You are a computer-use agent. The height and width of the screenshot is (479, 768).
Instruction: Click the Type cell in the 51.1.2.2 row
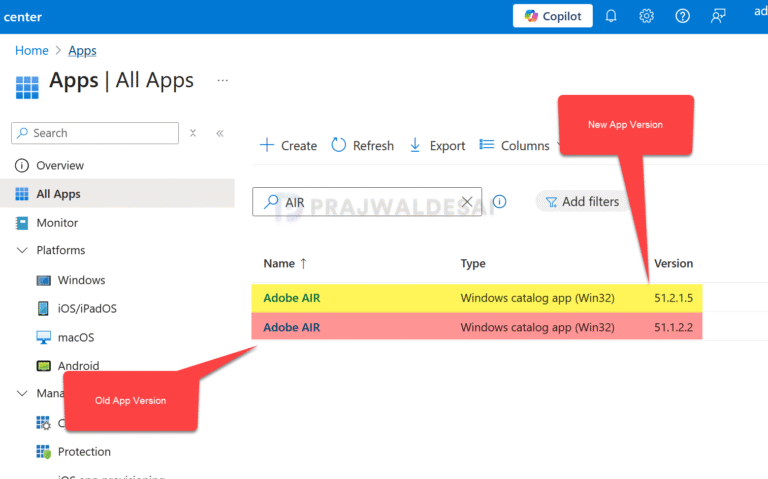coord(537,327)
